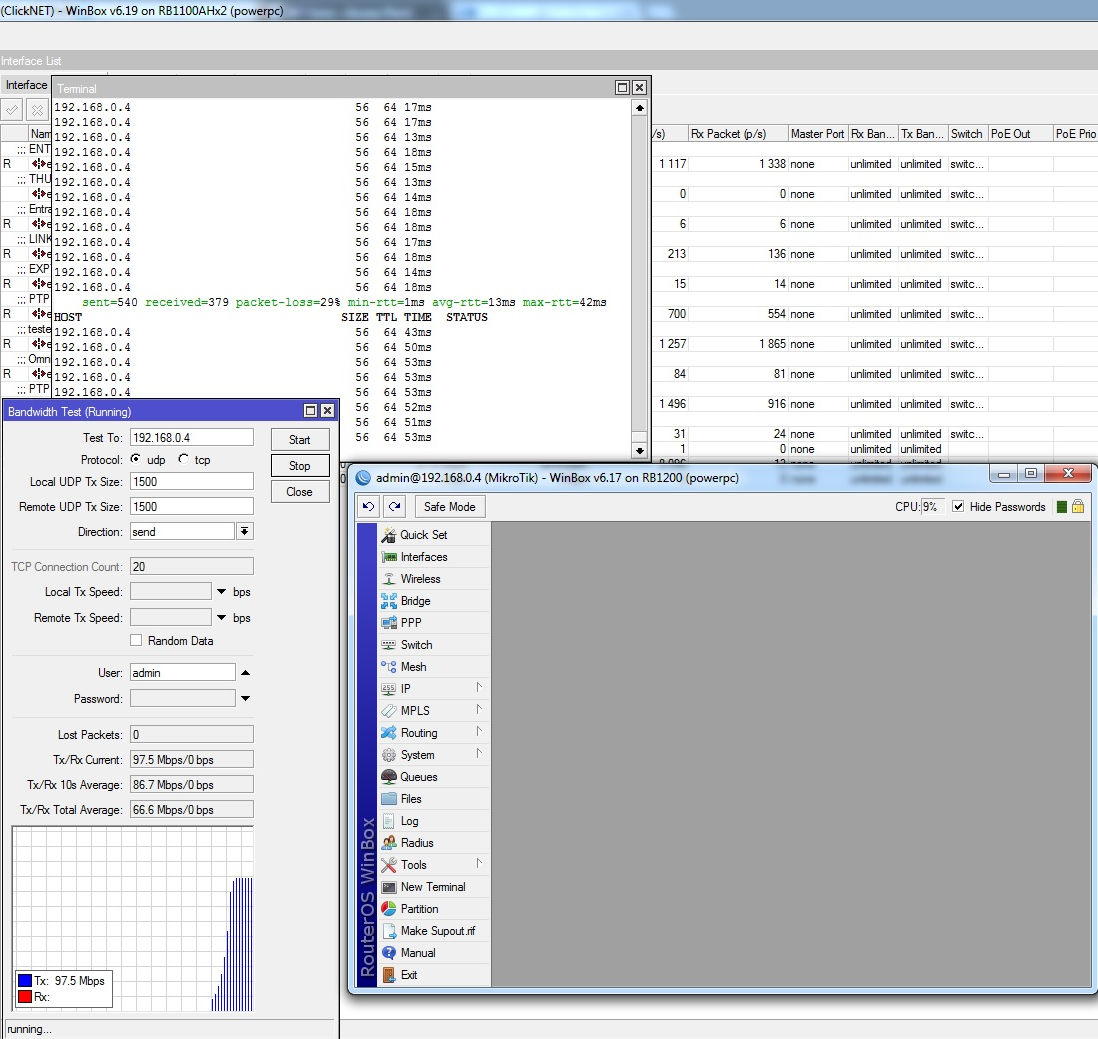Enable the Random Data checkbox
The height and width of the screenshot is (1039, 1098).
[x=136, y=641]
